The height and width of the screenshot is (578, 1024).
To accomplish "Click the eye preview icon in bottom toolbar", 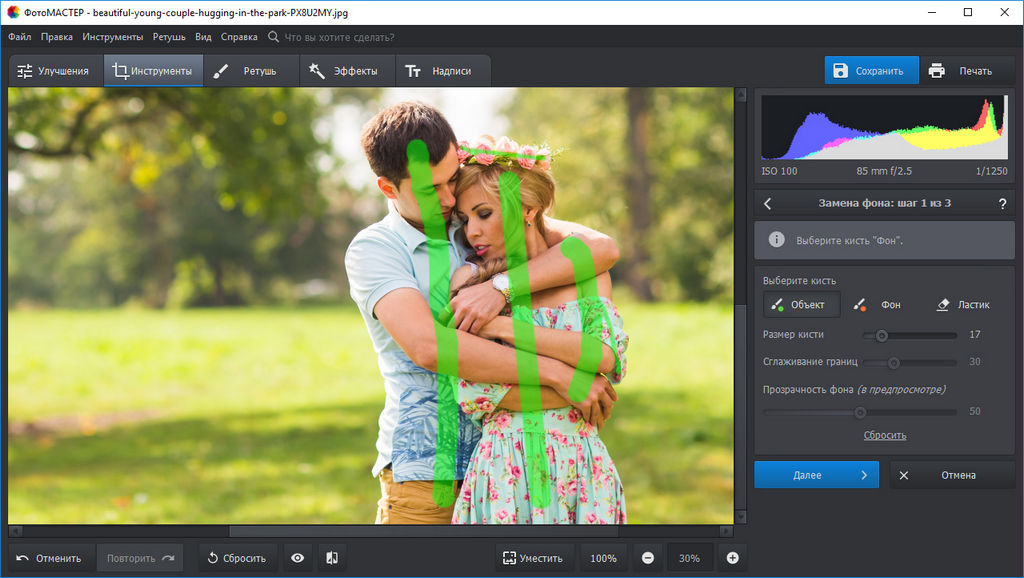I will [x=297, y=558].
